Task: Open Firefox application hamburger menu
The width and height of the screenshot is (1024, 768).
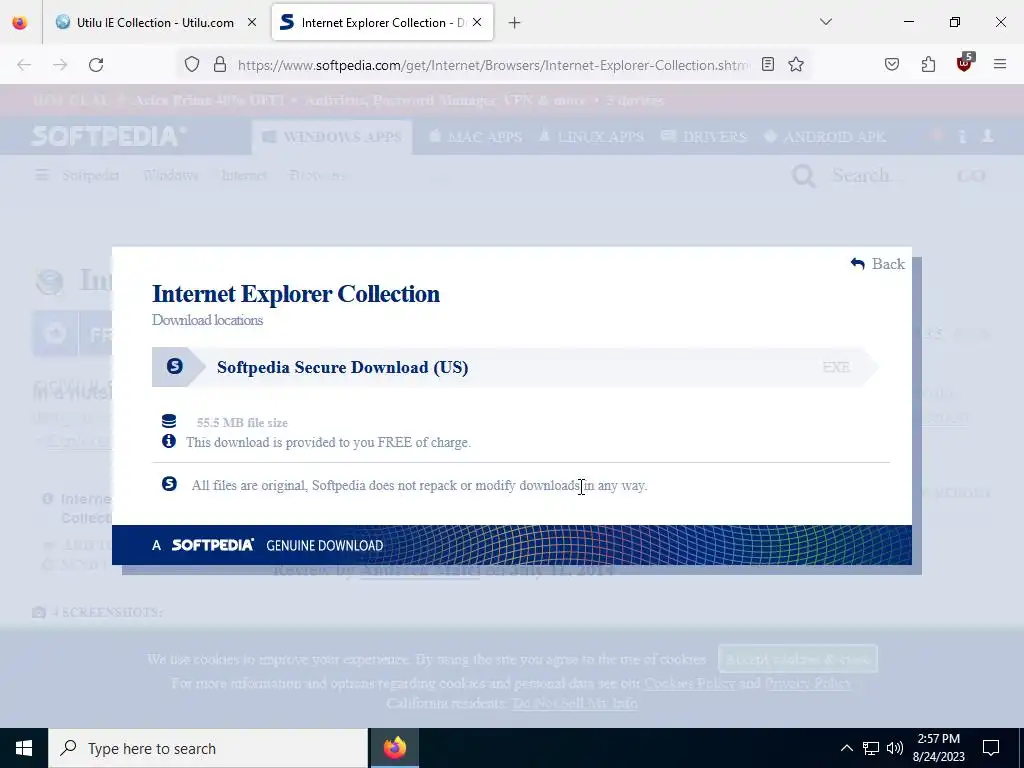Action: coord(1000,64)
